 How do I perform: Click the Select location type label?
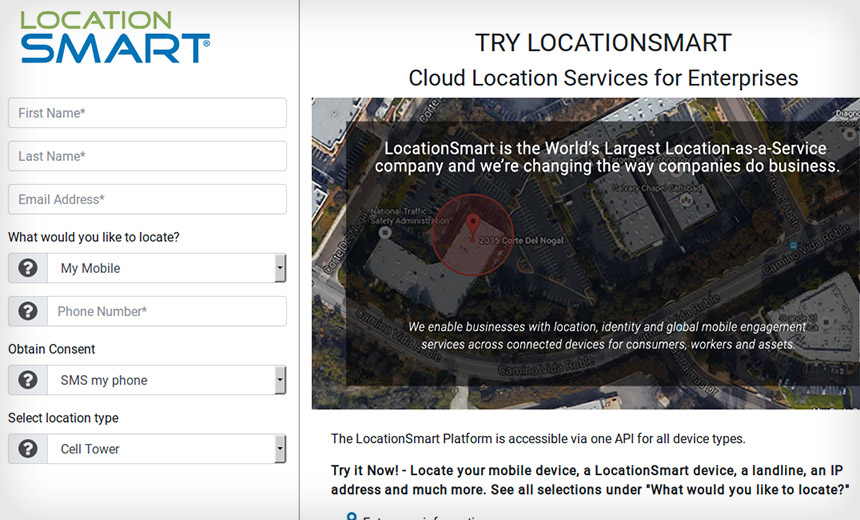tap(63, 418)
